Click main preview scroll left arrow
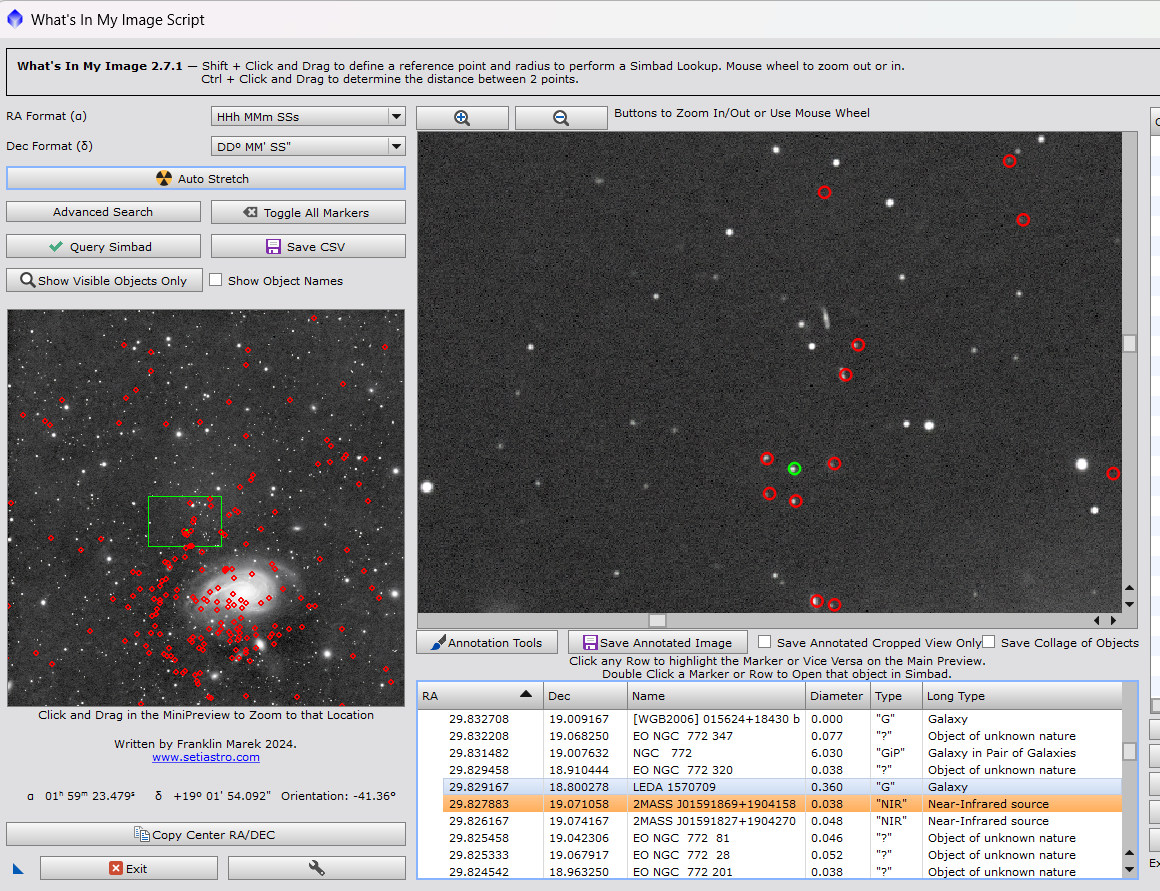The image size is (1160, 891). 1096,620
